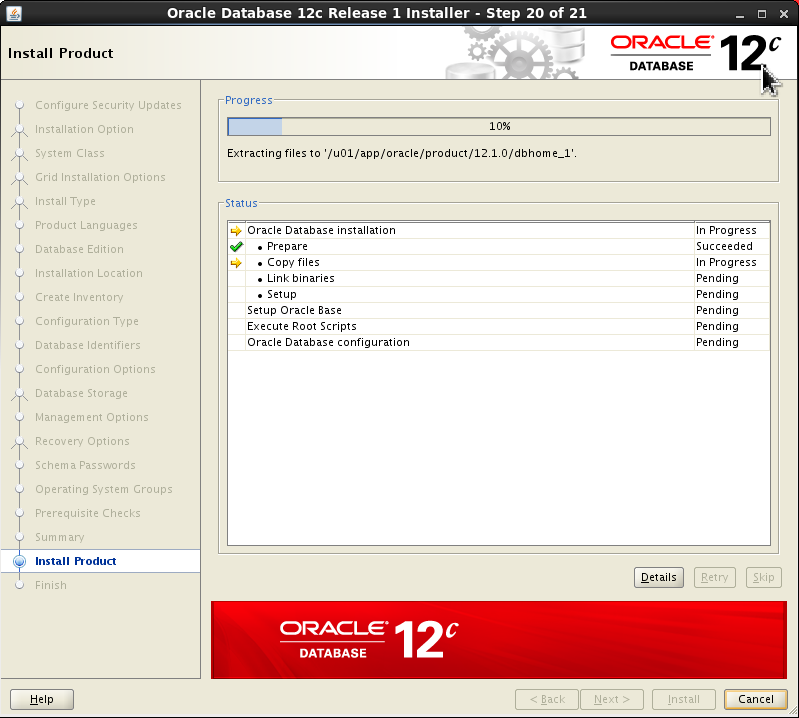Select the Database Identifiers step
The height and width of the screenshot is (718, 799).
[x=88, y=345]
